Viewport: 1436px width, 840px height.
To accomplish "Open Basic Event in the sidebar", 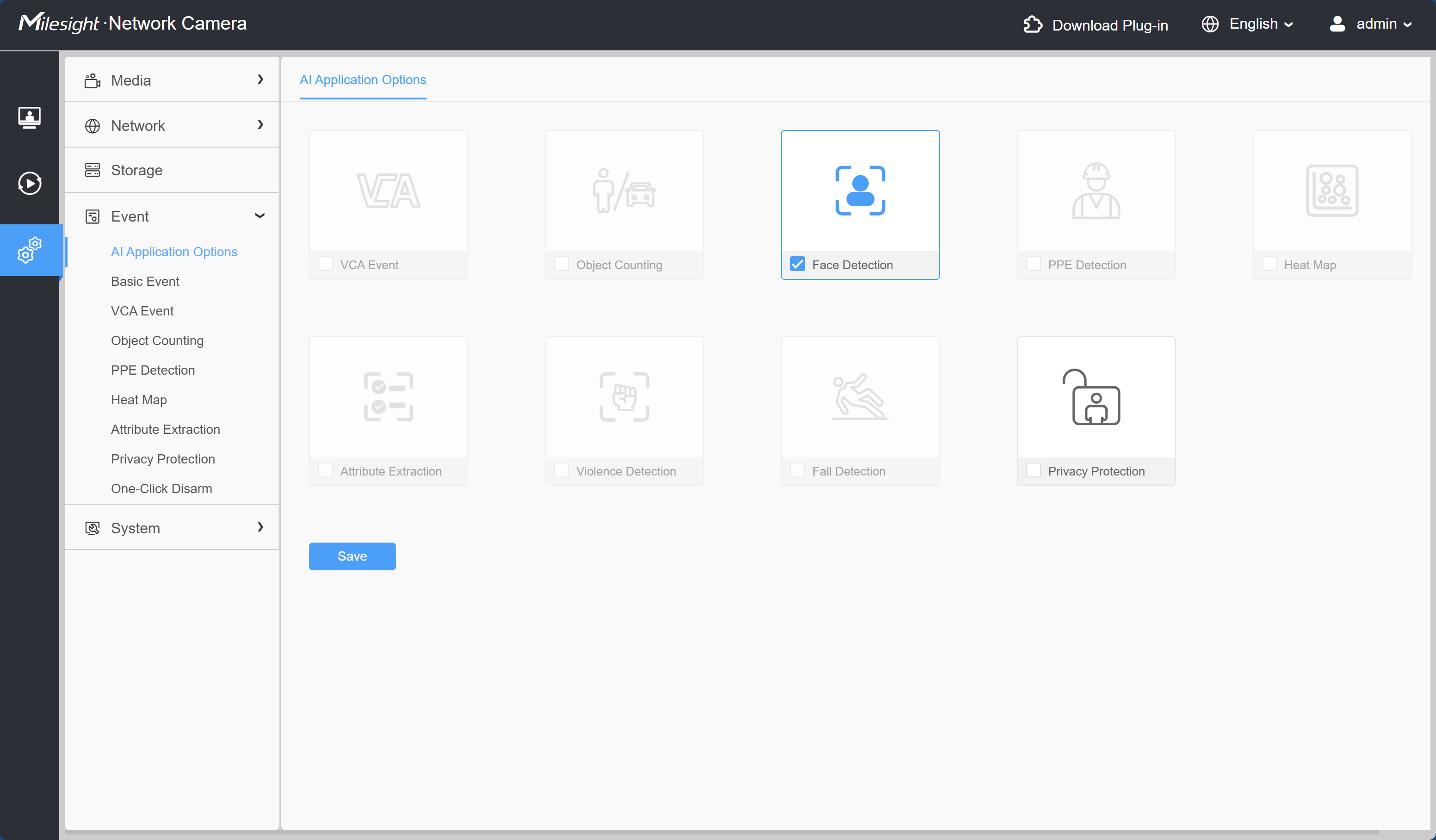I will (x=145, y=282).
